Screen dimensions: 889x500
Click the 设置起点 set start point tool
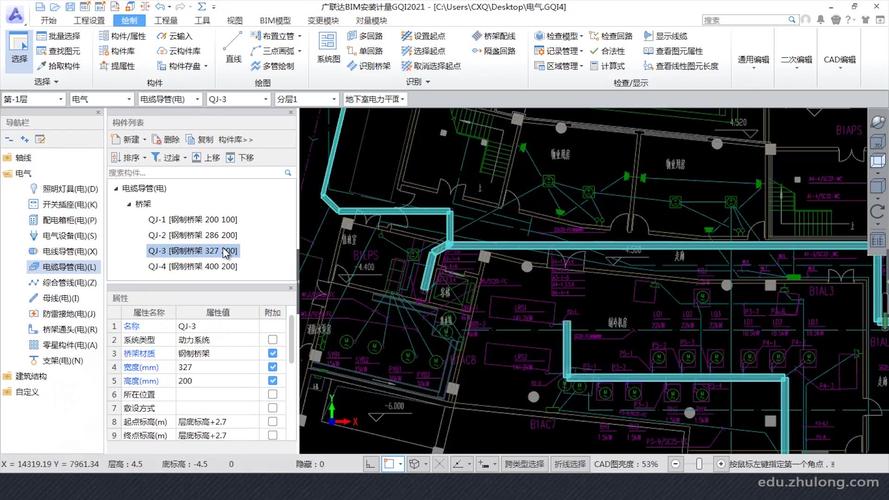point(423,36)
